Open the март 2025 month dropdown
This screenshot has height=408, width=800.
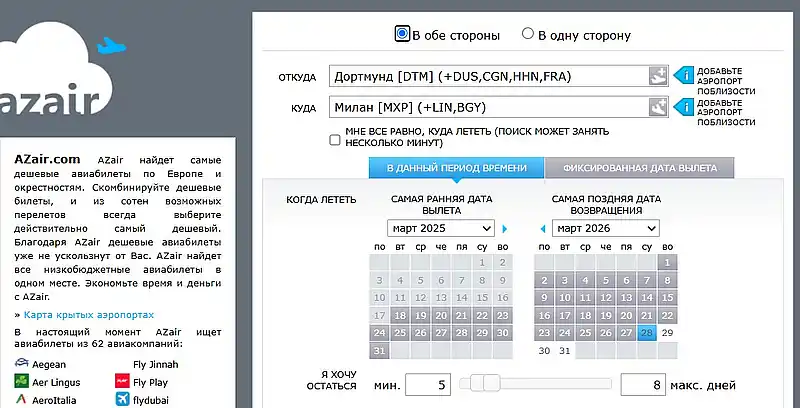click(x=441, y=228)
